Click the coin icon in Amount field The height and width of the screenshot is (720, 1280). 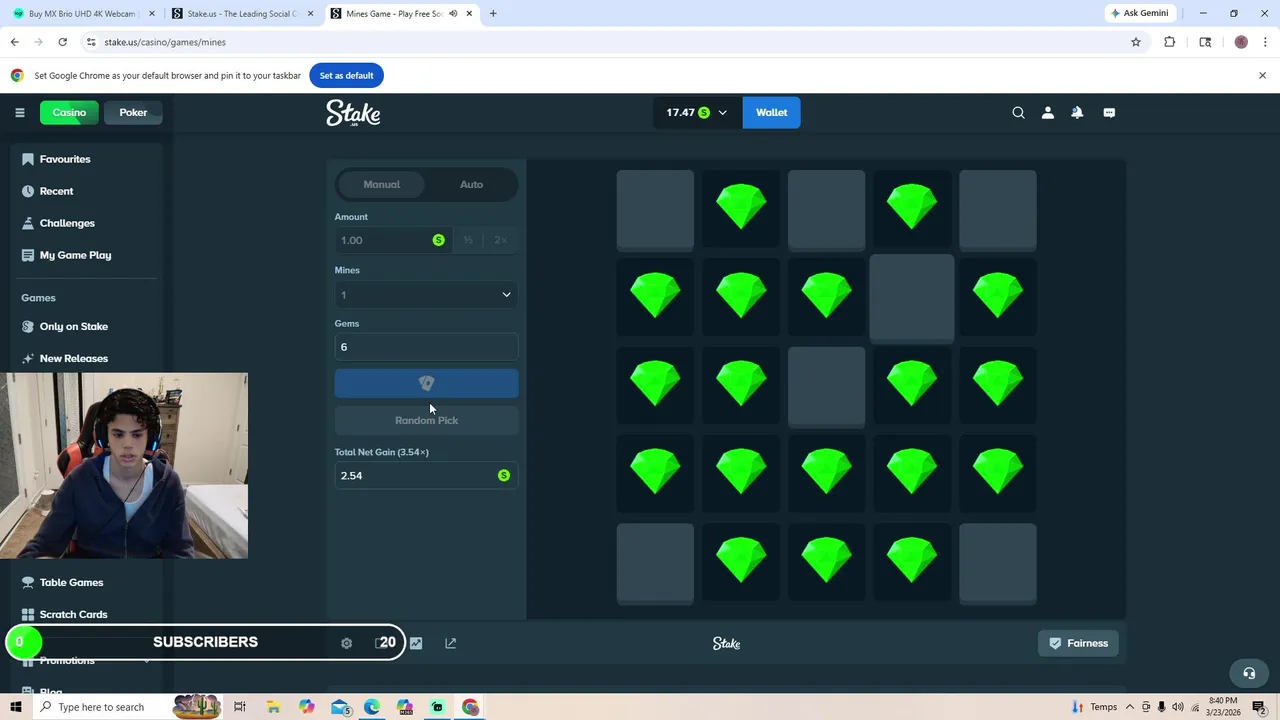coord(438,240)
